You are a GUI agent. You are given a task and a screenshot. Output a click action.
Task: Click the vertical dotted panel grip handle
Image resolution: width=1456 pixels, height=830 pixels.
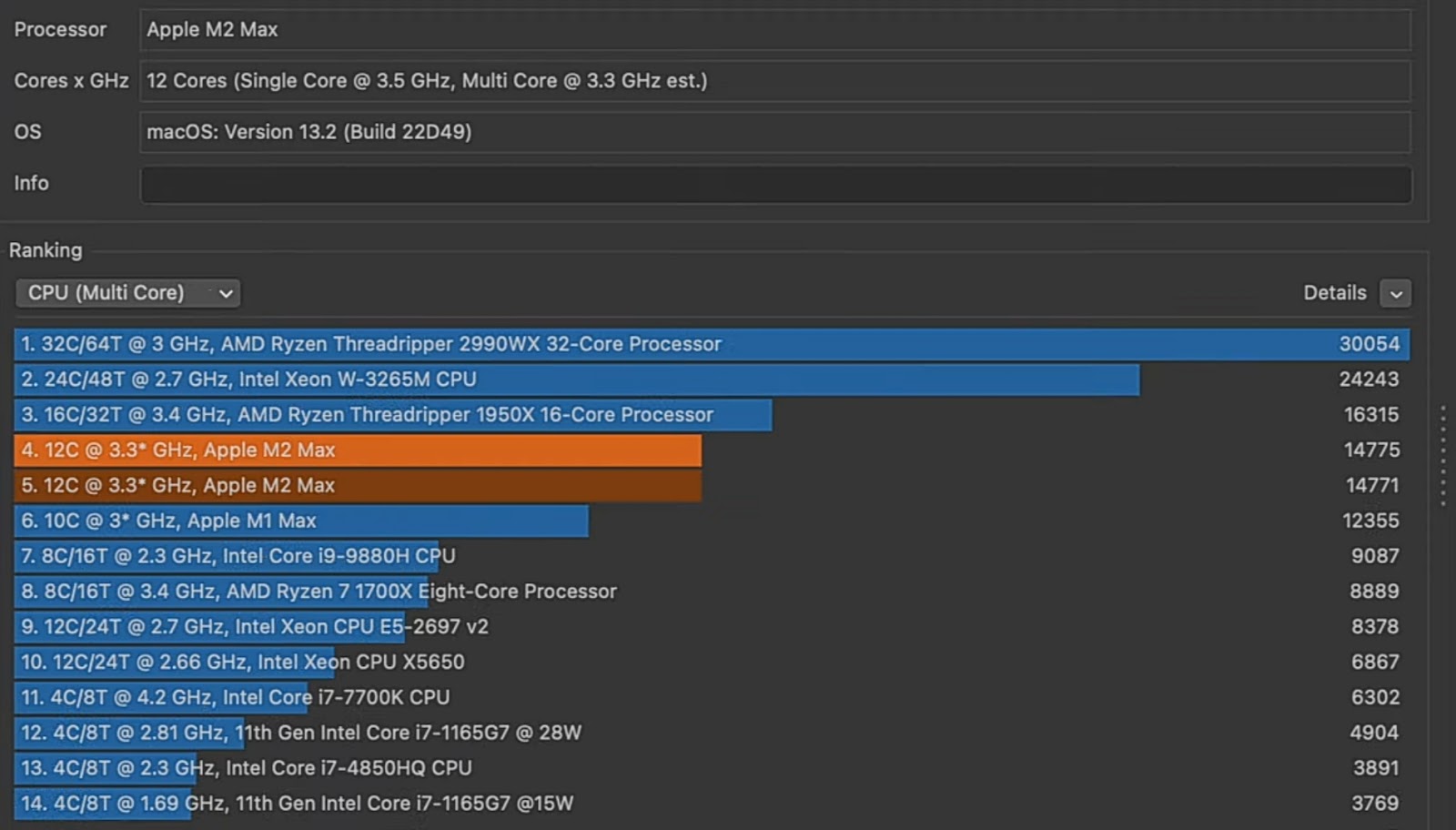[1443, 455]
